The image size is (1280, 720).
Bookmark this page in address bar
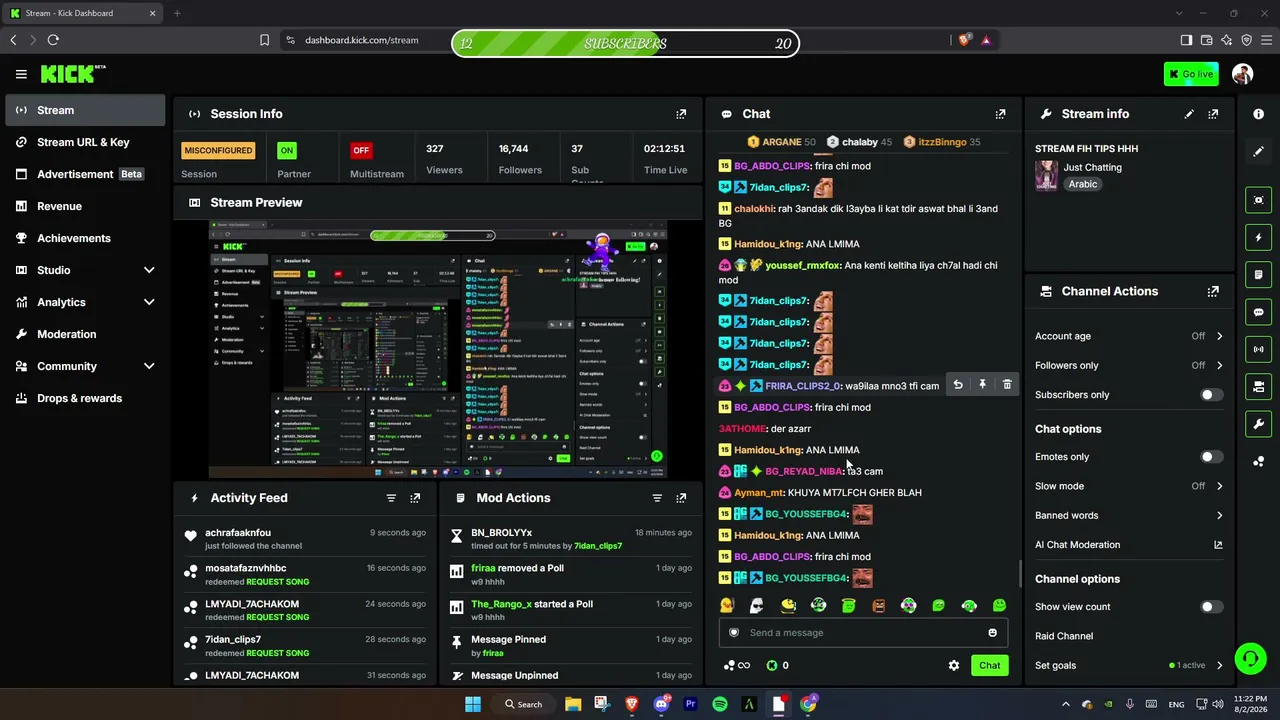click(x=264, y=40)
